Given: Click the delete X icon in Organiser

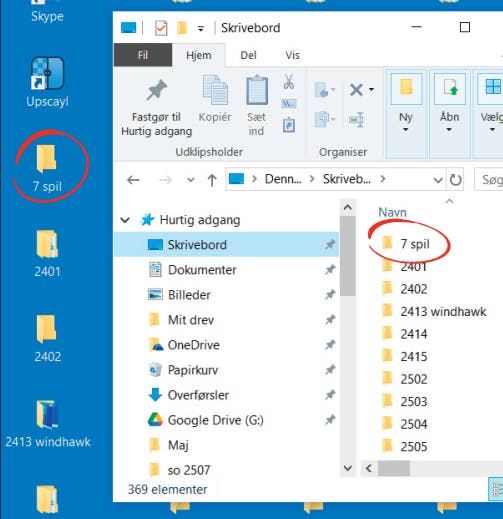Looking at the screenshot, I should (356, 90).
